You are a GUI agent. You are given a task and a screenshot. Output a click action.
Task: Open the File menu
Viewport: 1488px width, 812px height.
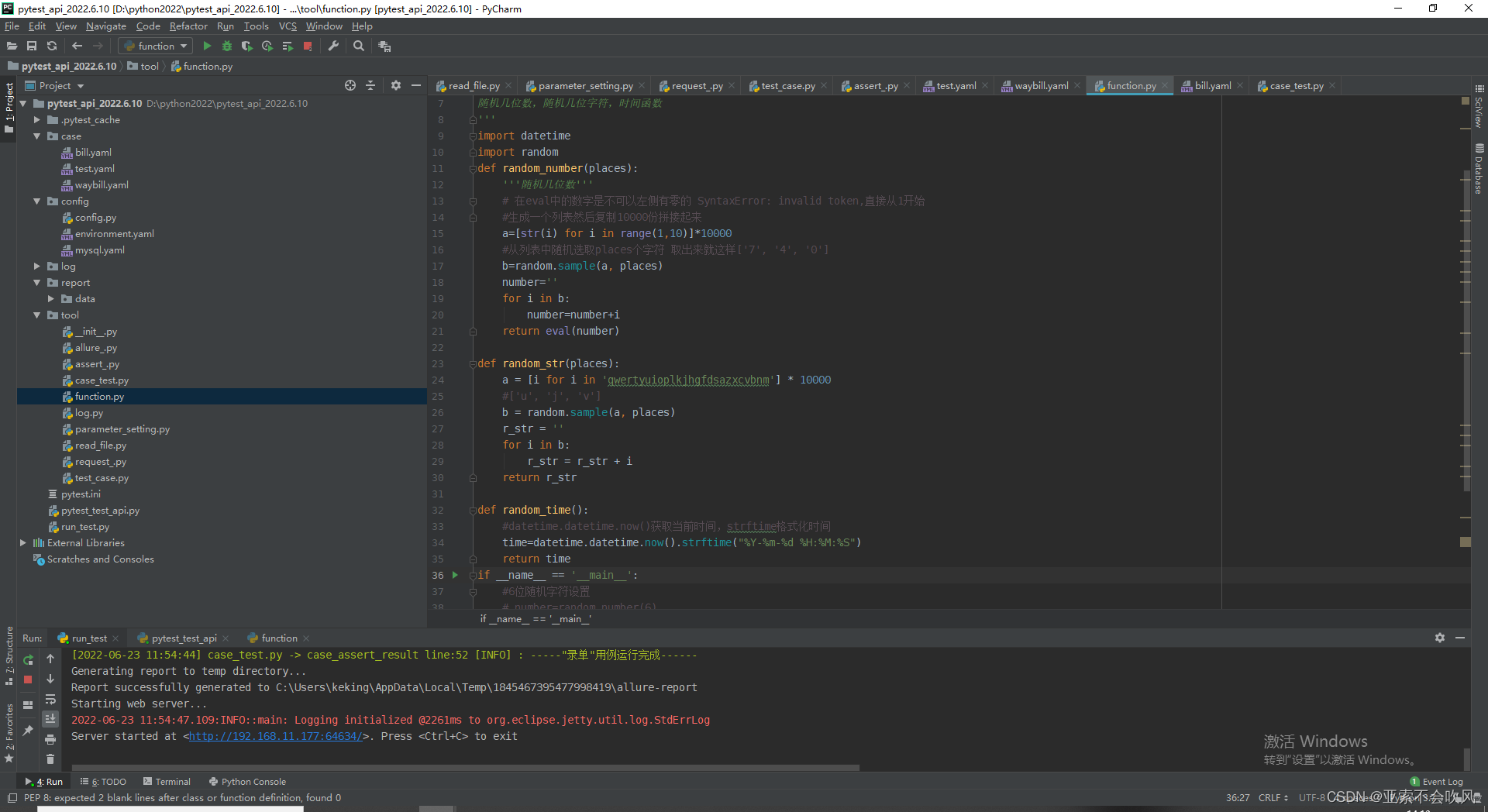pos(12,26)
